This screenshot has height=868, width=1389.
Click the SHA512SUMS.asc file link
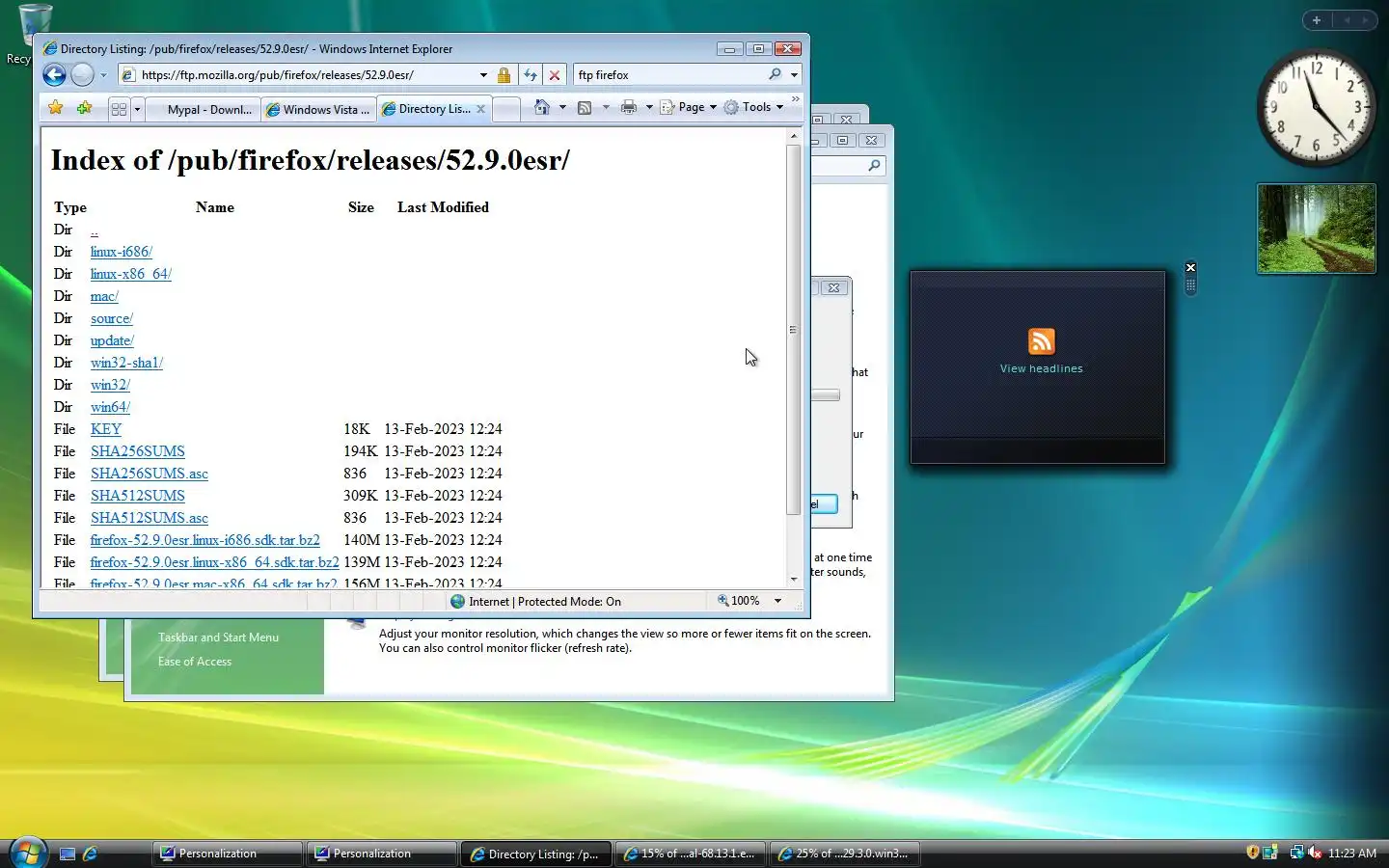point(150,518)
